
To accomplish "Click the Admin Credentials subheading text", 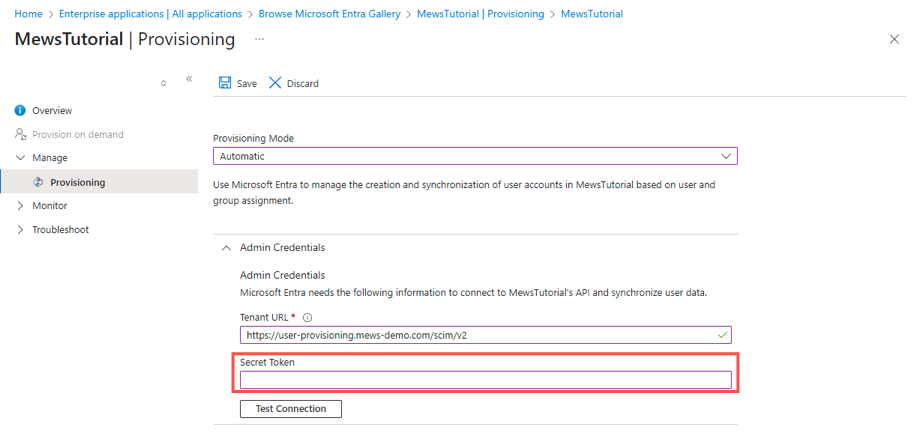I will (282, 275).
